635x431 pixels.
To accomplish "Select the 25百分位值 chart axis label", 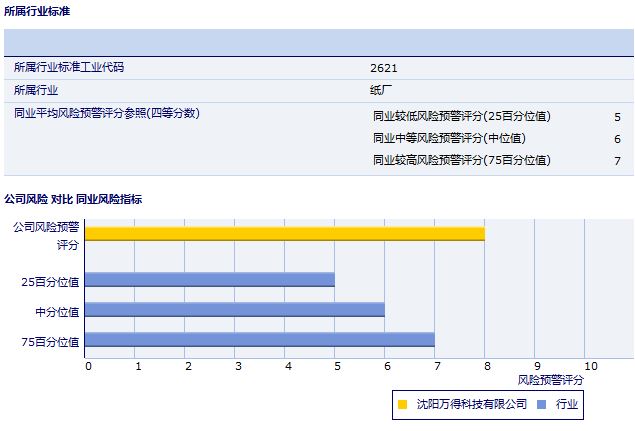I will [x=50, y=282].
